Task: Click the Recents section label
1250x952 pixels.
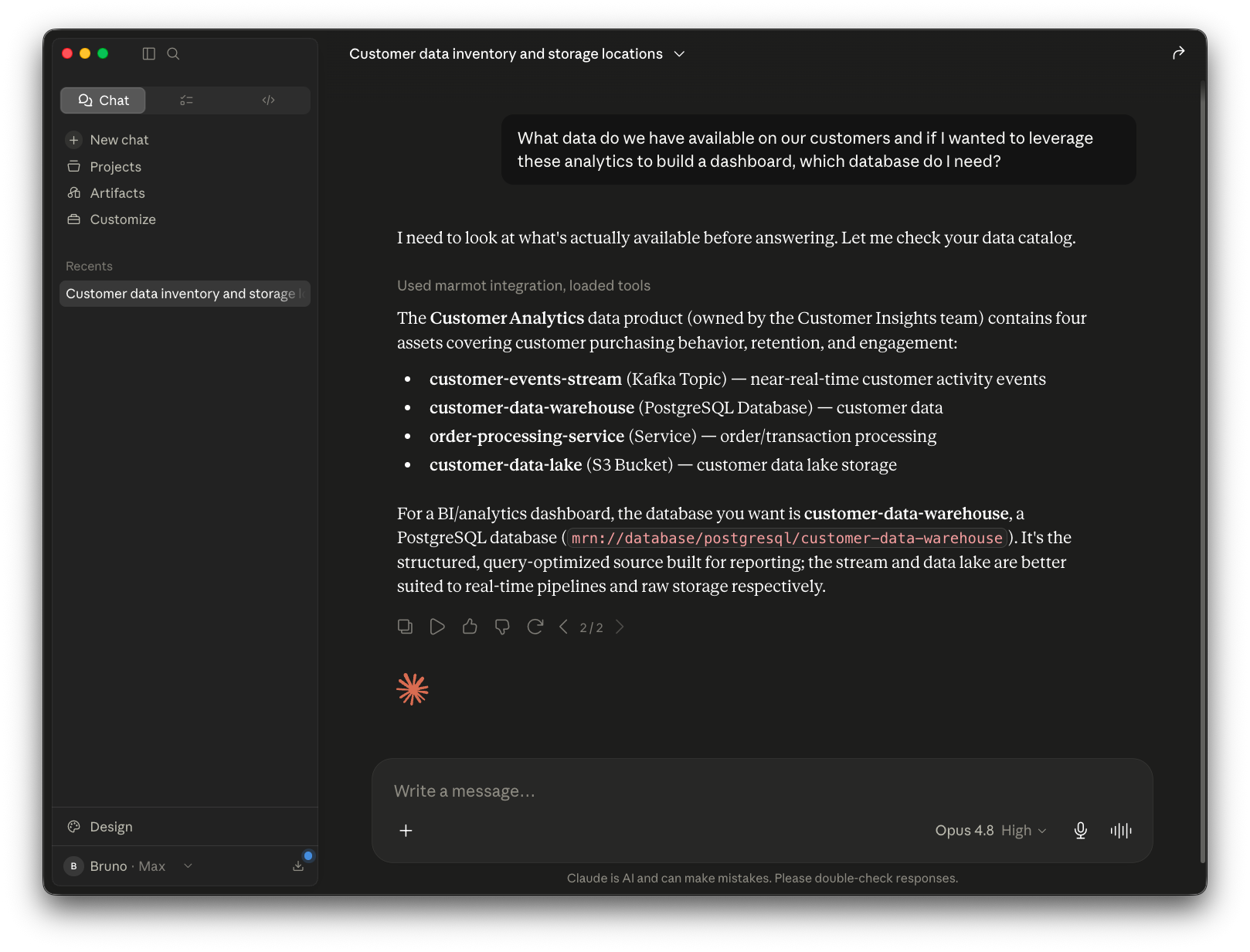Action: click(x=89, y=266)
